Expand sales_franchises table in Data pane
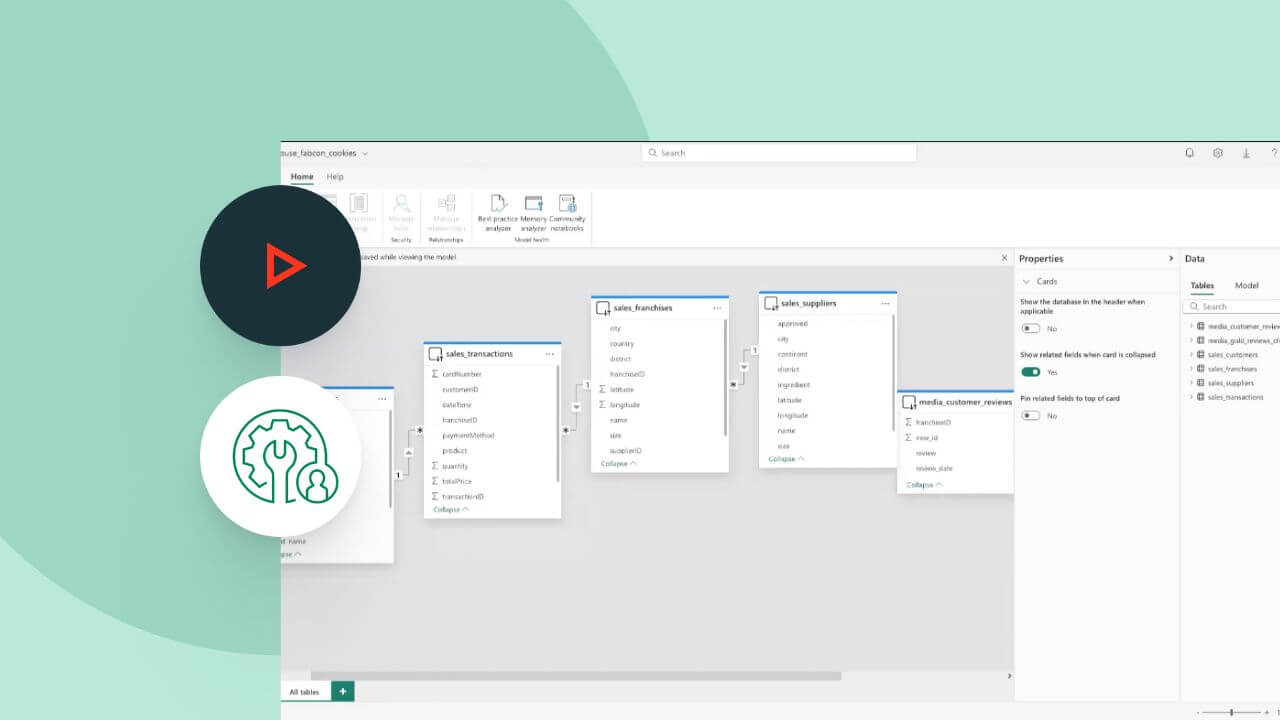The width and height of the screenshot is (1280, 720). (1191, 369)
